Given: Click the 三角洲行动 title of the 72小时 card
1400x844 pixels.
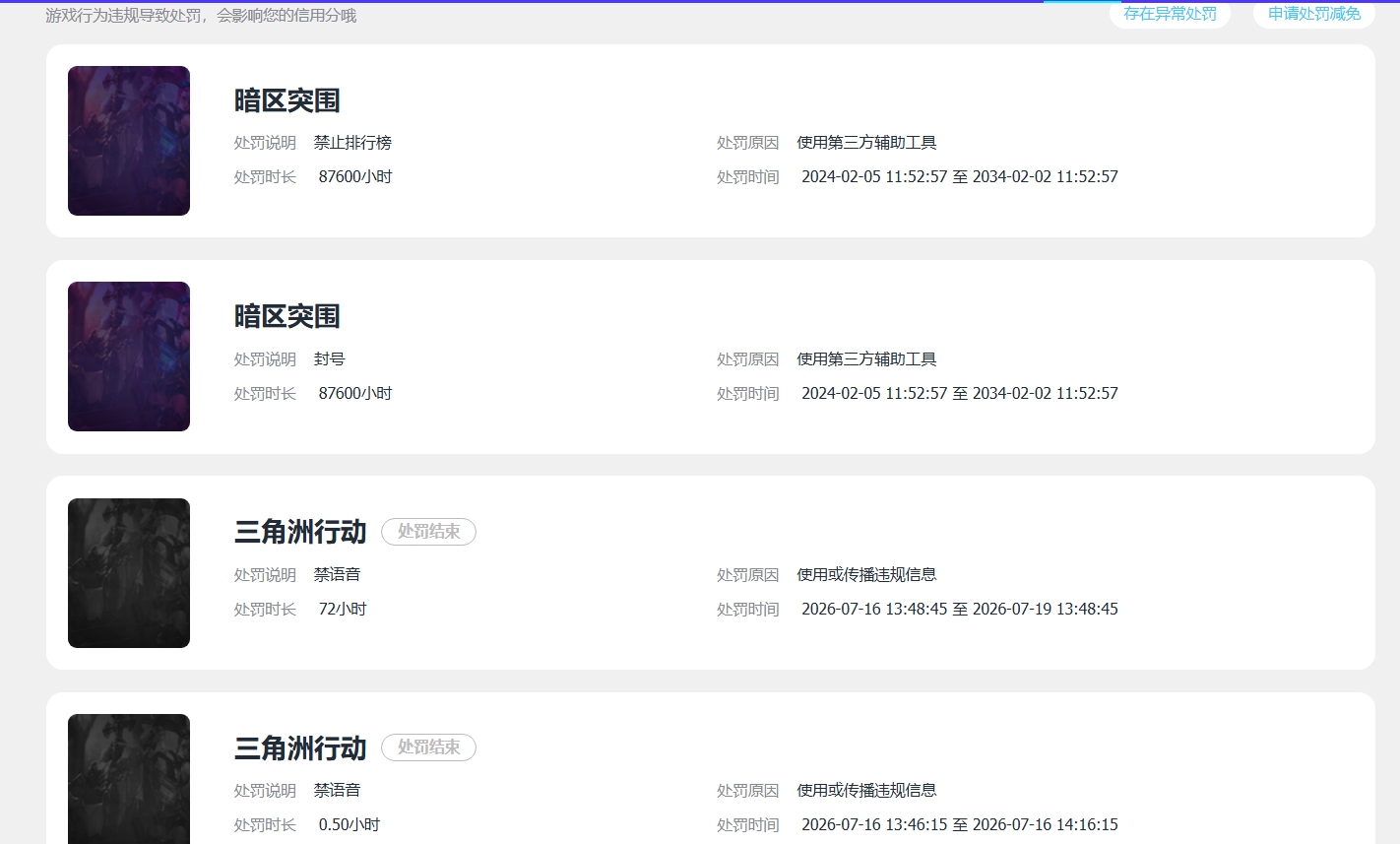Looking at the screenshot, I should [x=300, y=532].
